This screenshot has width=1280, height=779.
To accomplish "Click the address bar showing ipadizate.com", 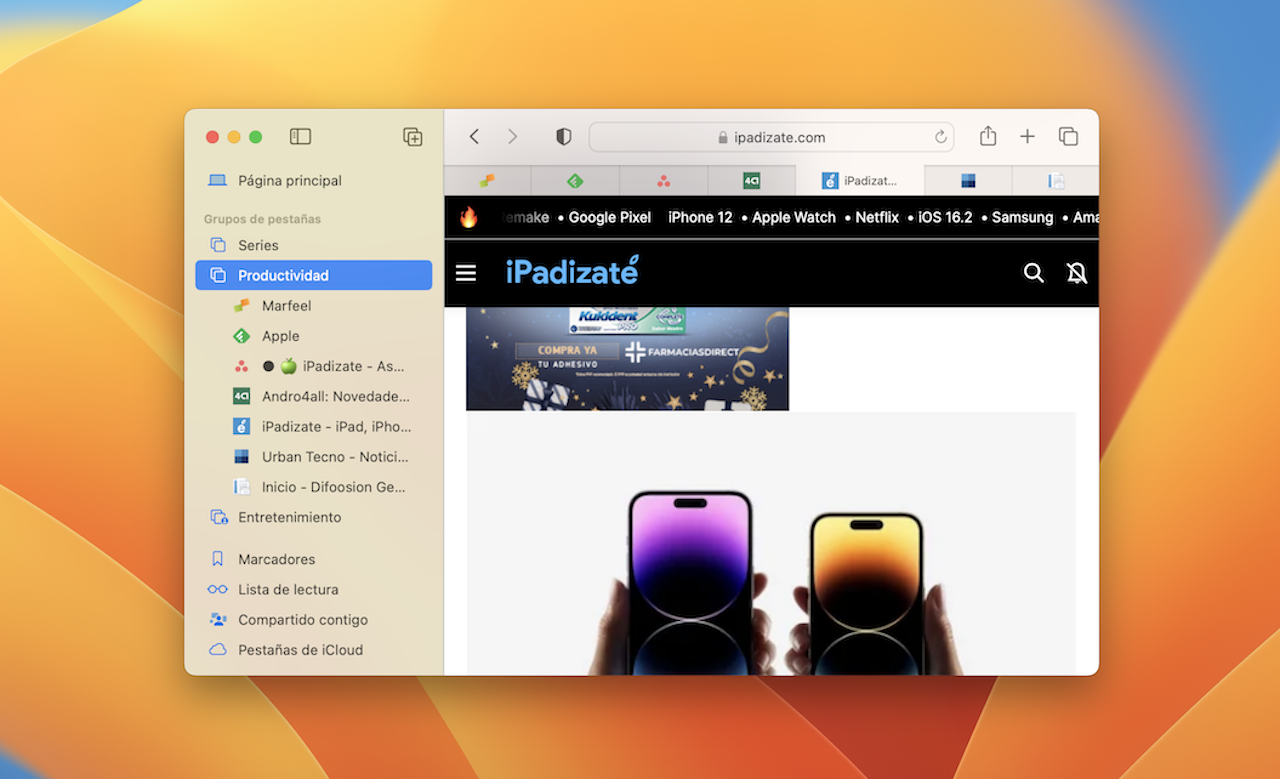I will pos(772,137).
